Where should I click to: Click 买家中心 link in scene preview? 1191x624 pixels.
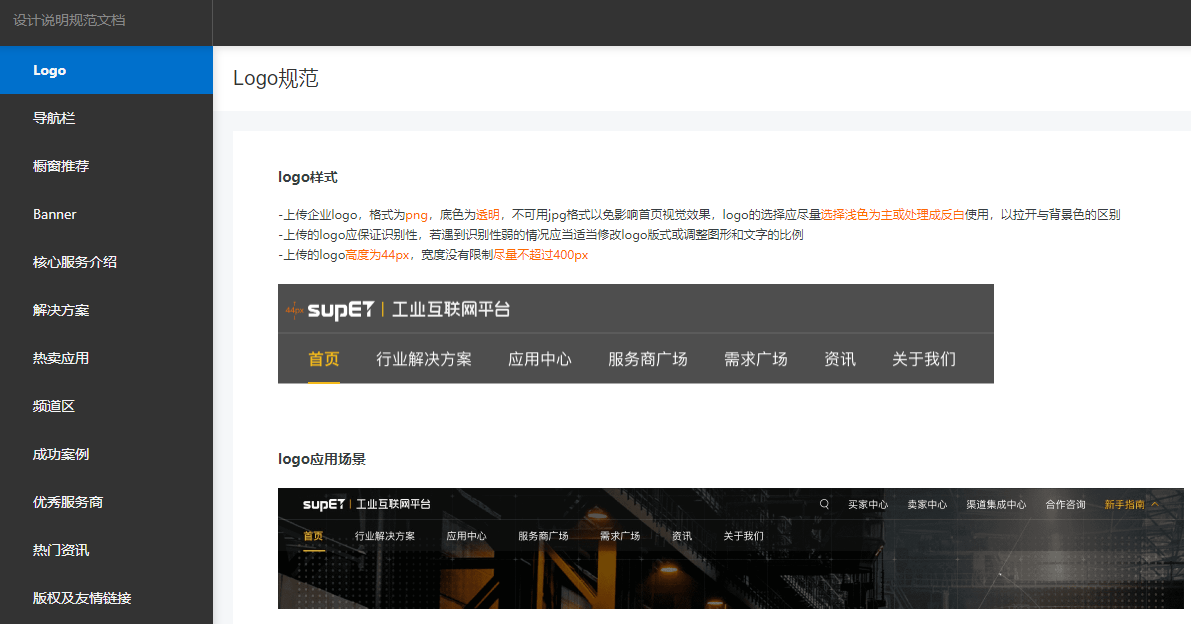tap(868, 504)
